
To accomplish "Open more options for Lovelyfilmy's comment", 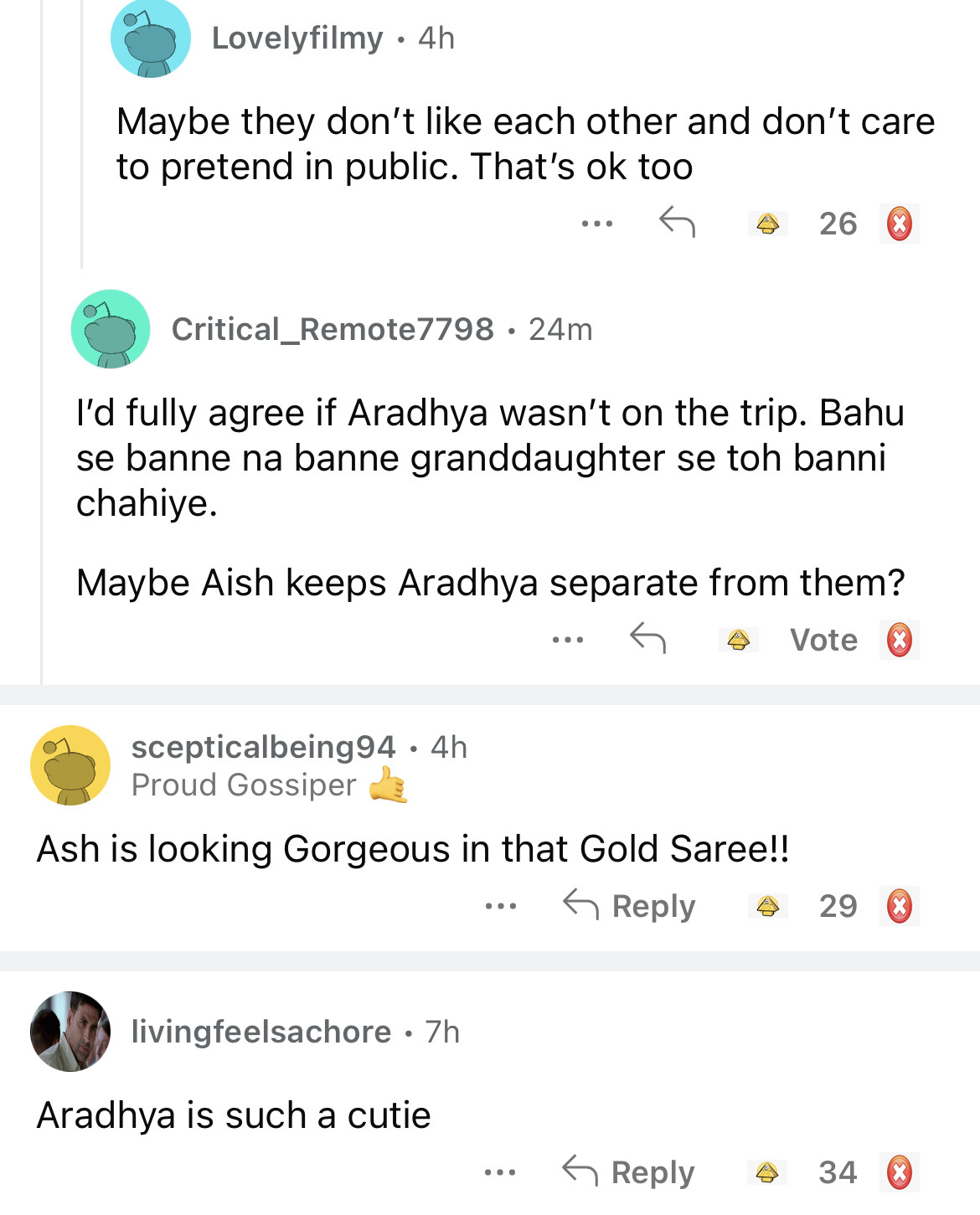I will (596, 224).
